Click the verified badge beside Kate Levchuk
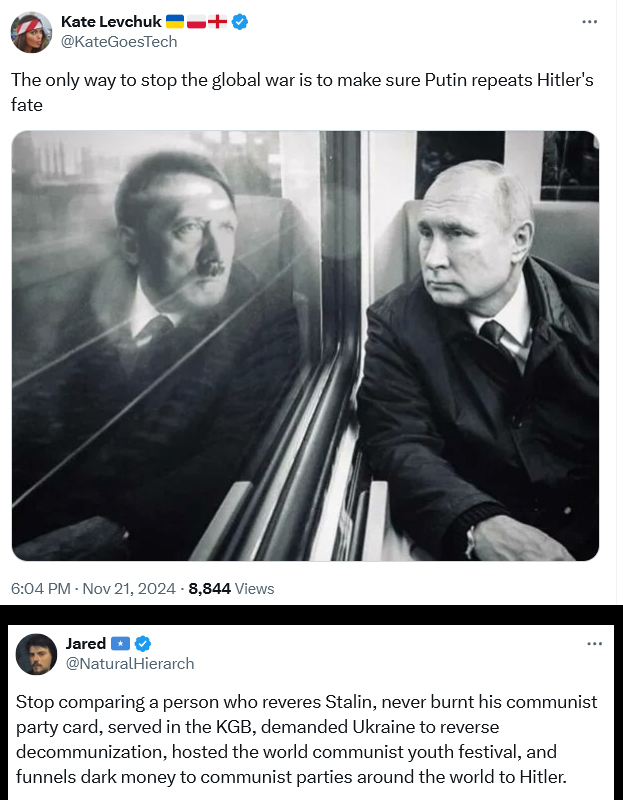The width and height of the screenshot is (623, 800). pos(241,22)
